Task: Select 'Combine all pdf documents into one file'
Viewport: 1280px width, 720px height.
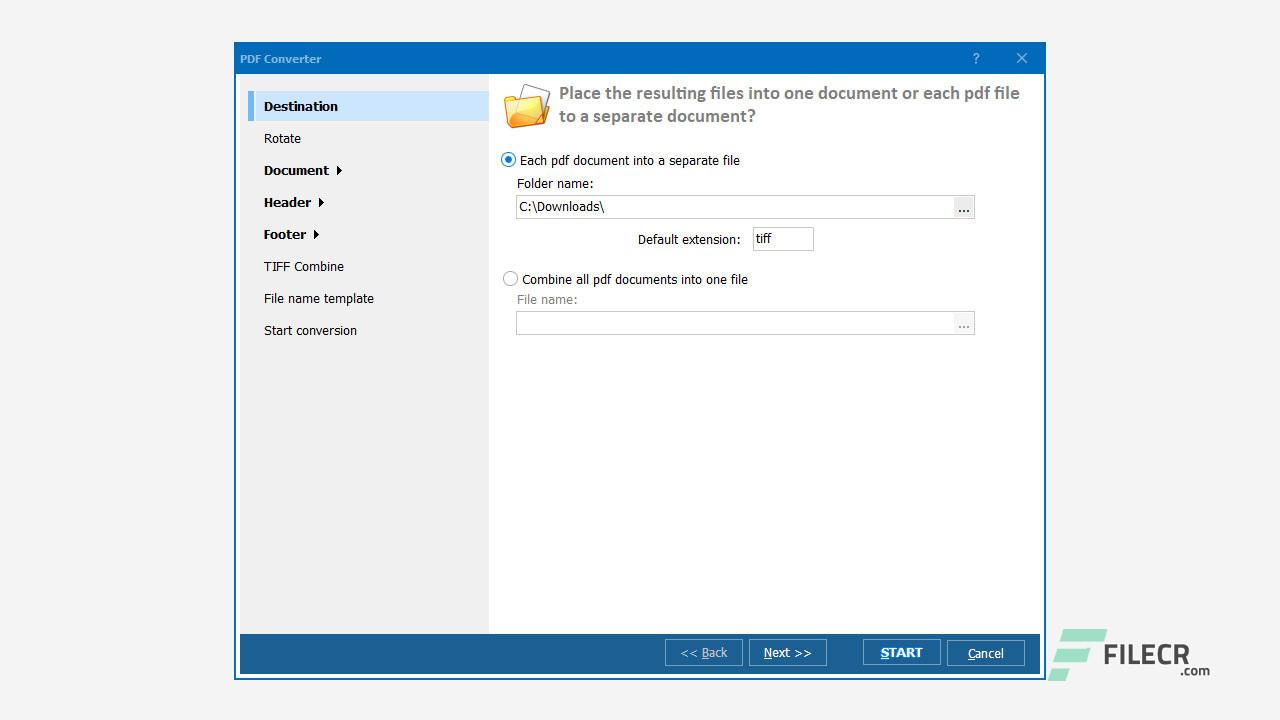Action: (510, 279)
